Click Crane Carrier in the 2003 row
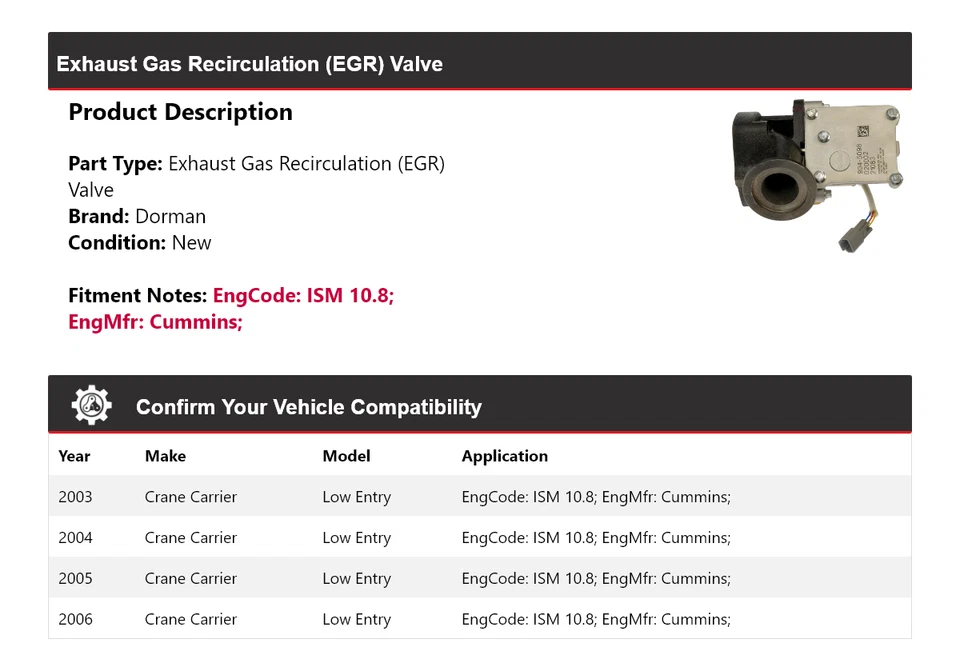The height and width of the screenshot is (671, 960). (x=190, y=497)
